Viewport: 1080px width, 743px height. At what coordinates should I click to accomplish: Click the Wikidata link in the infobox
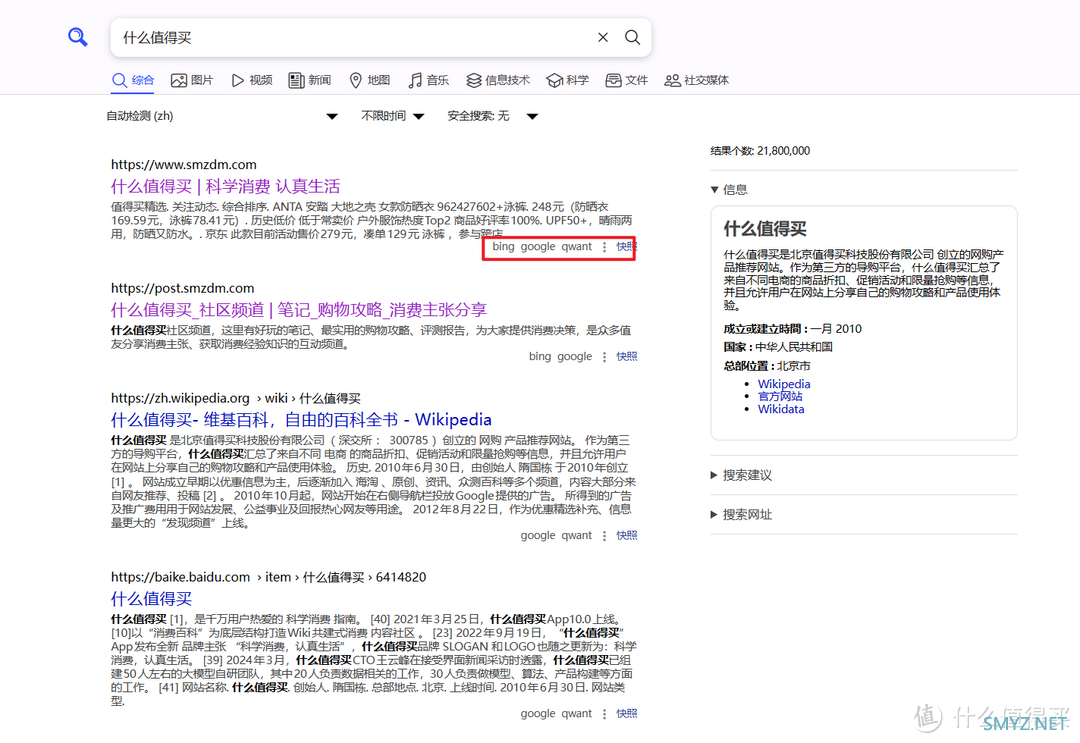point(781,409)
